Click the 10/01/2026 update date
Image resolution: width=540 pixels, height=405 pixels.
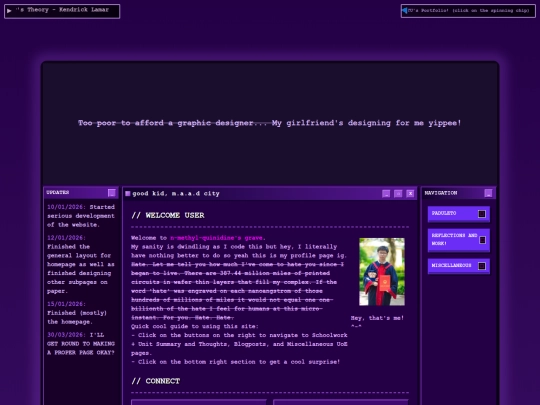point(66,207)
